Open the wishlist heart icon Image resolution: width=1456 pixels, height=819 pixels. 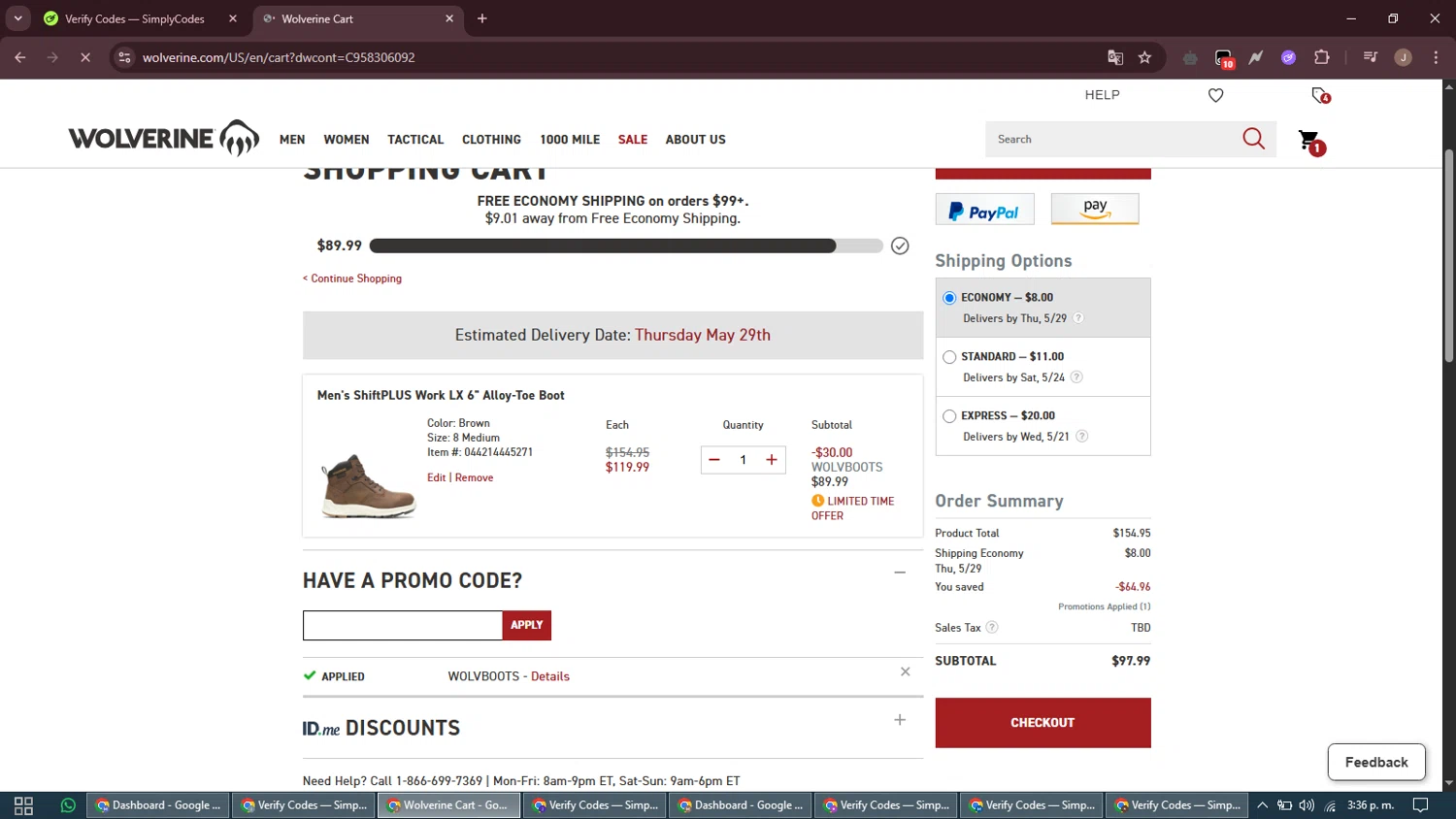point(1215,95)
